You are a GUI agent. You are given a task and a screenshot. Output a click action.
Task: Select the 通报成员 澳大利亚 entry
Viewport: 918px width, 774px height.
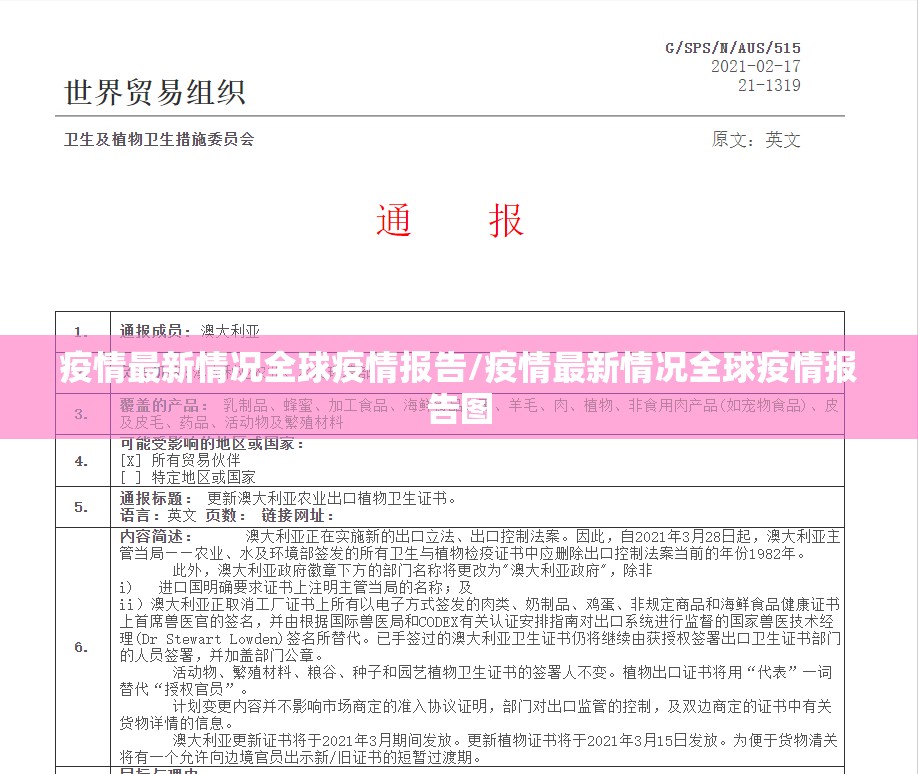pos(187,330)
